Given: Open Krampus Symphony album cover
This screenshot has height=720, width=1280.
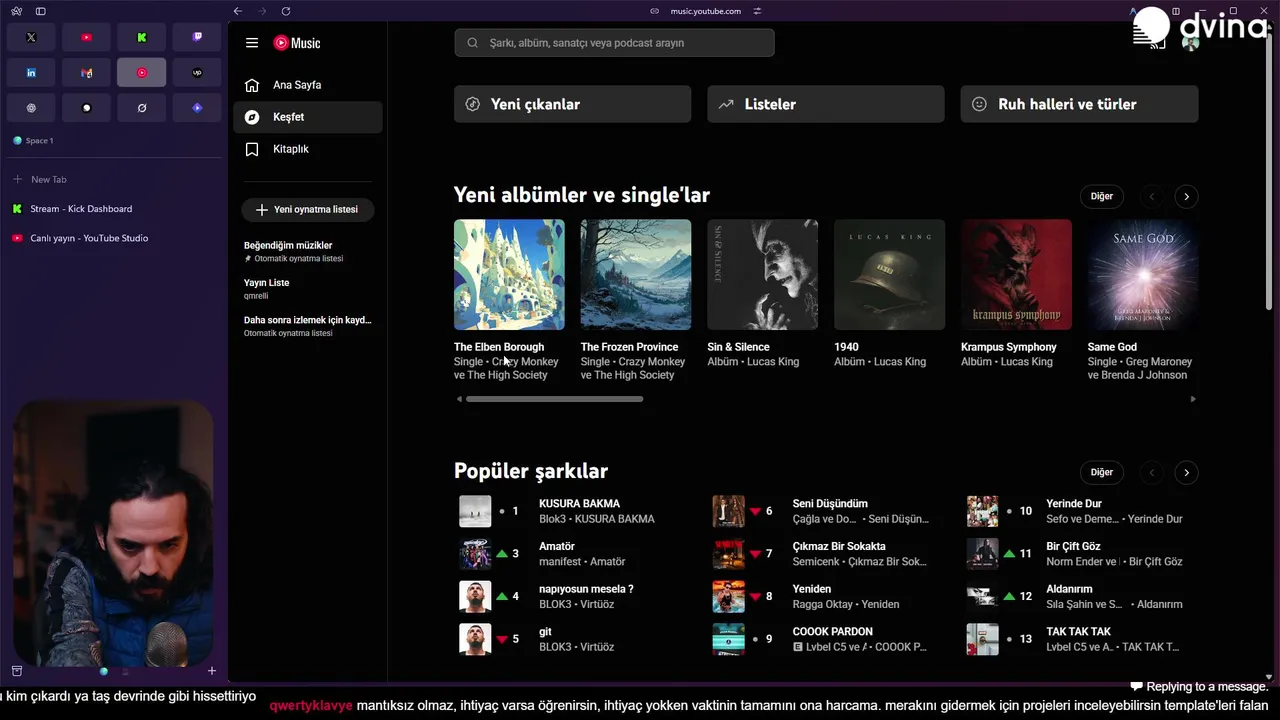Looking at the screenshot, I should [1016, 274].
